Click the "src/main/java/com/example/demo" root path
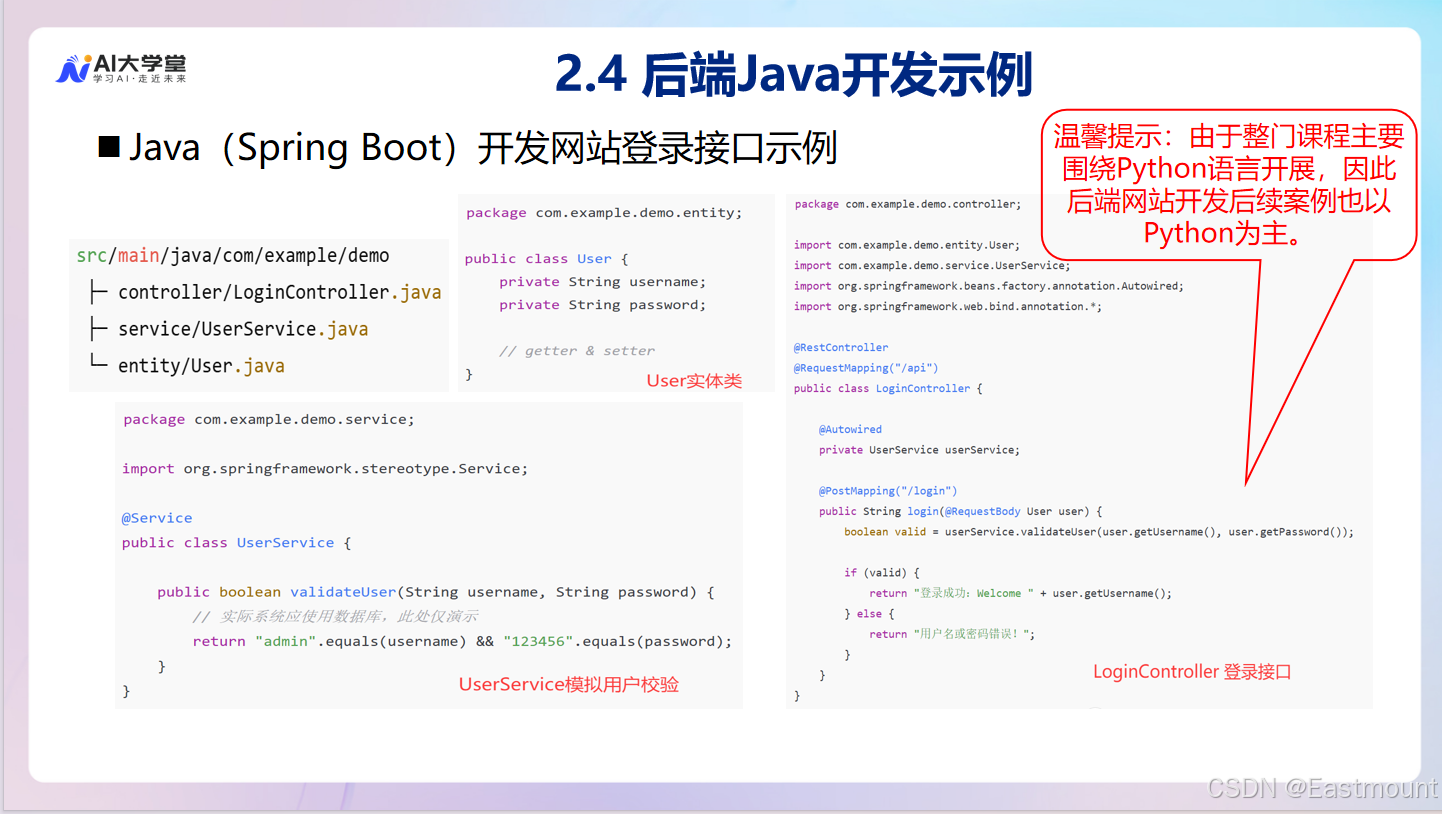 (x=233, y=256)
